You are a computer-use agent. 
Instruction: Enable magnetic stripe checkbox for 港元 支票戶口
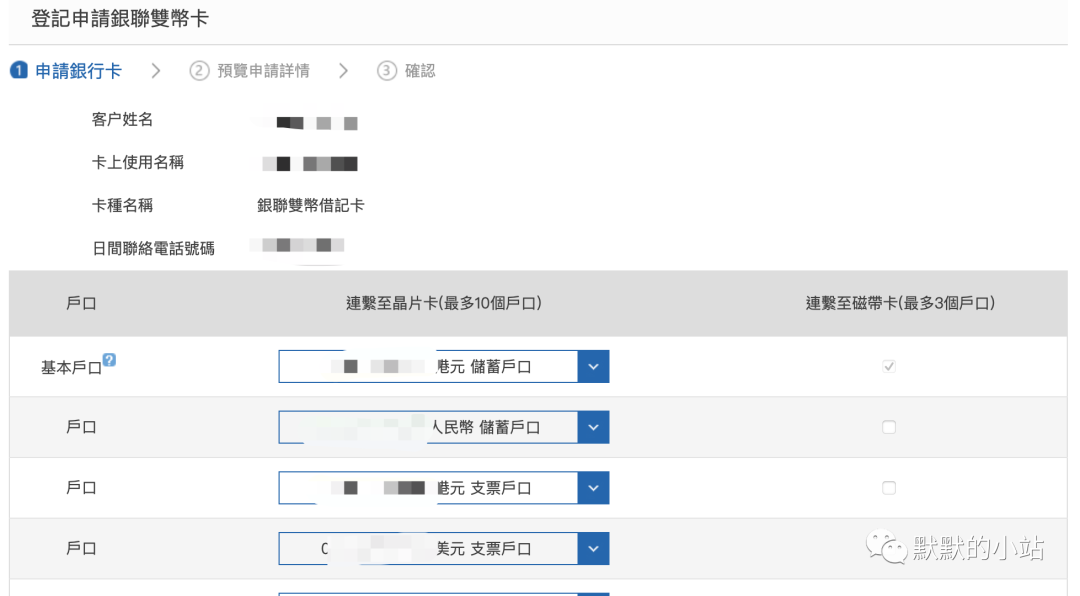pyautogui.click(x=889, y=488)
